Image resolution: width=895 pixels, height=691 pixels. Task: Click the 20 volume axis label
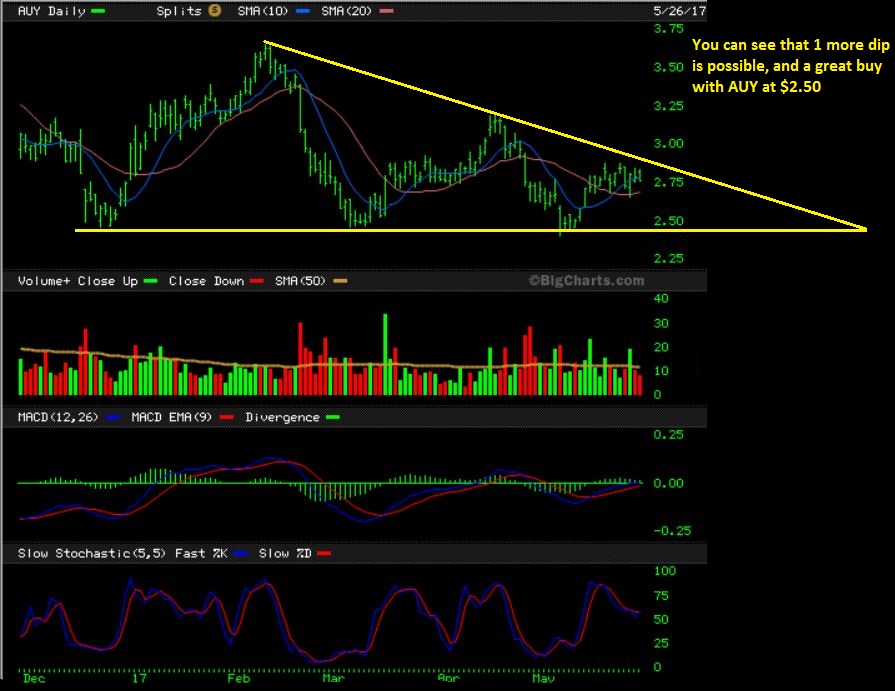click(x=661, y=347)
